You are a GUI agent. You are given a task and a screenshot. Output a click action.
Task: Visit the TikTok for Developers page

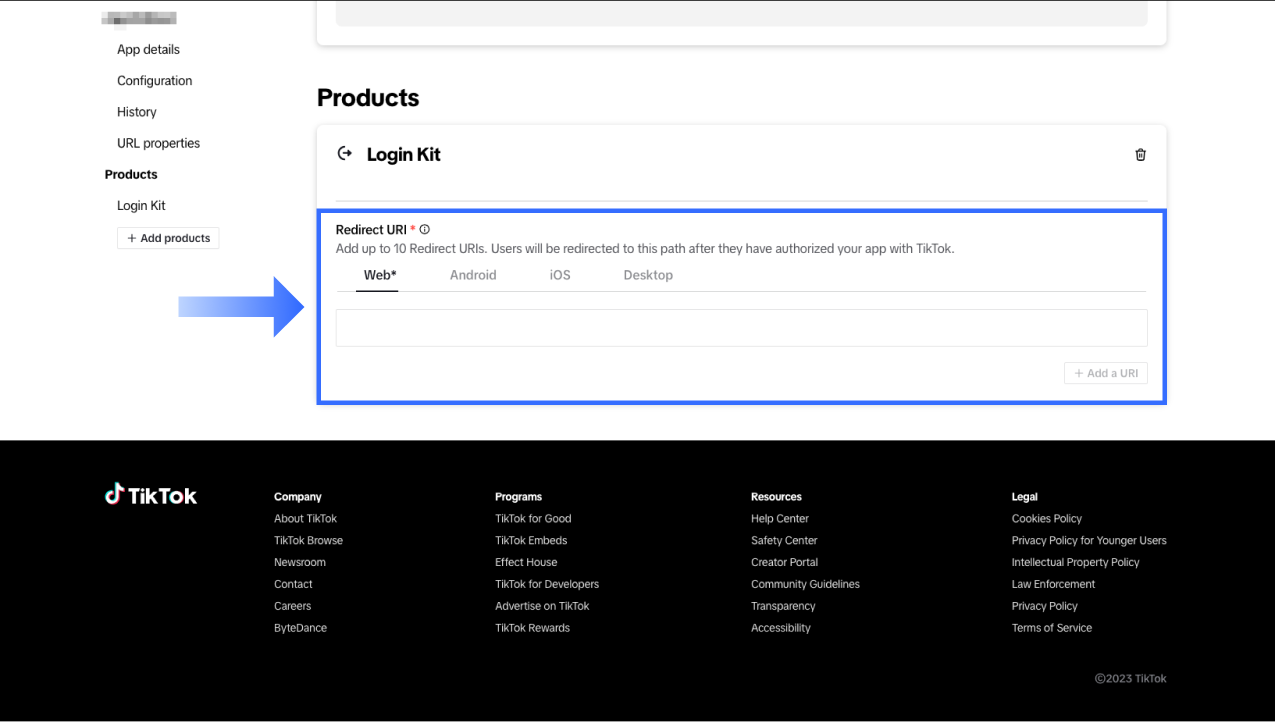pos(547,583)
